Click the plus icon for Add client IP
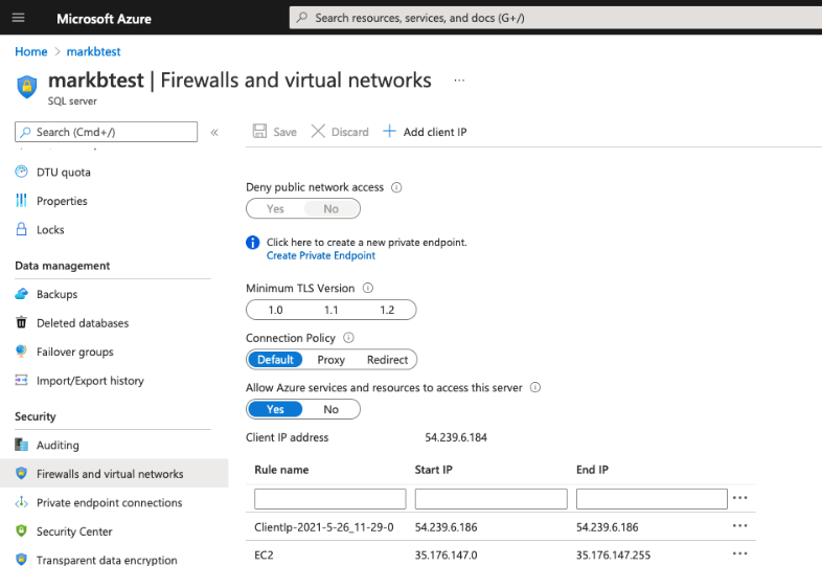 coord(390,131)
